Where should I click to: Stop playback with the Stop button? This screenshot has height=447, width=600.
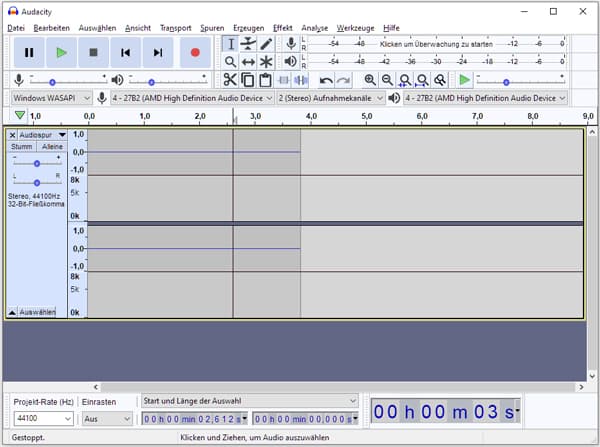pyautogui.click(x=93, y=52)
